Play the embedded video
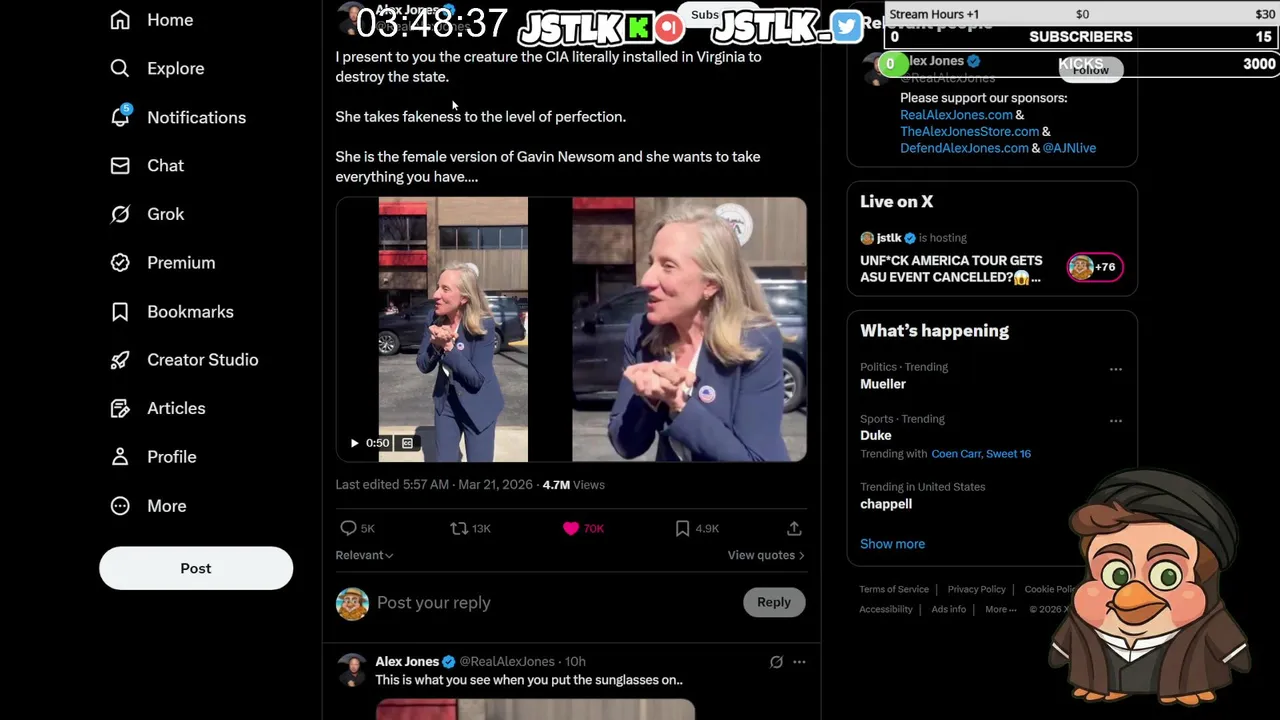 [x=354, y=443]
